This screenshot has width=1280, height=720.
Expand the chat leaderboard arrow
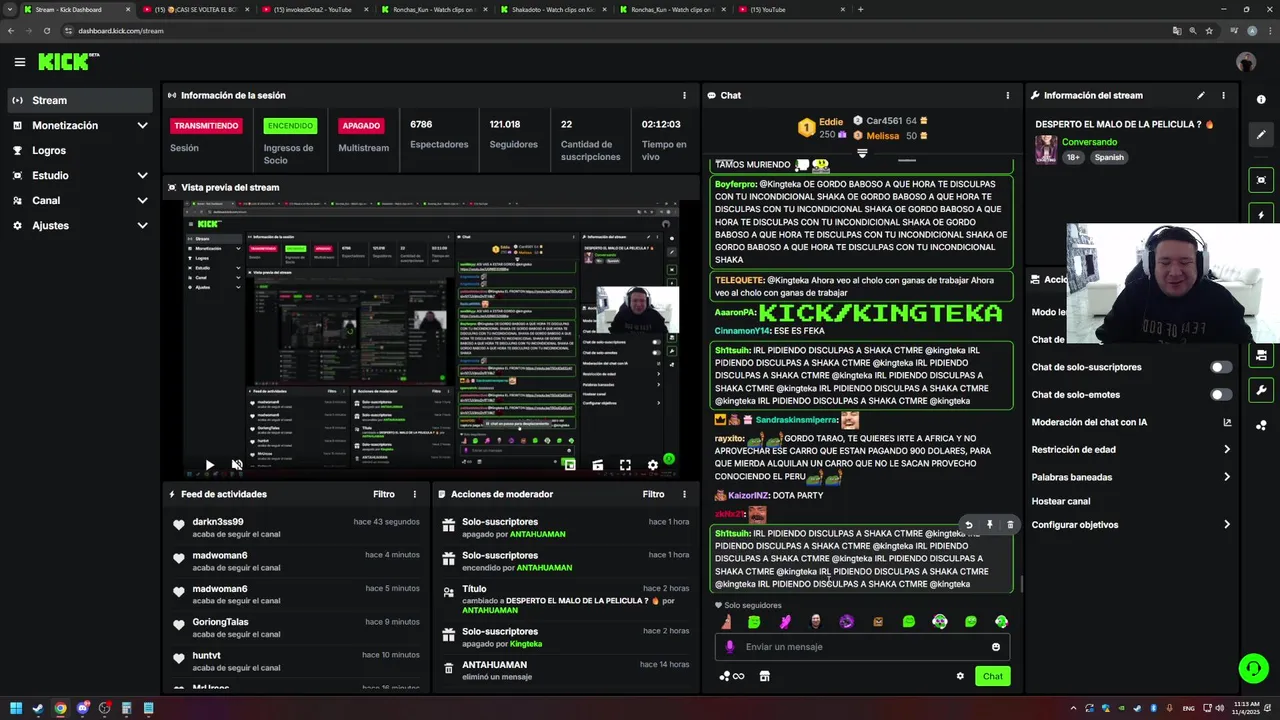(862, 153)
